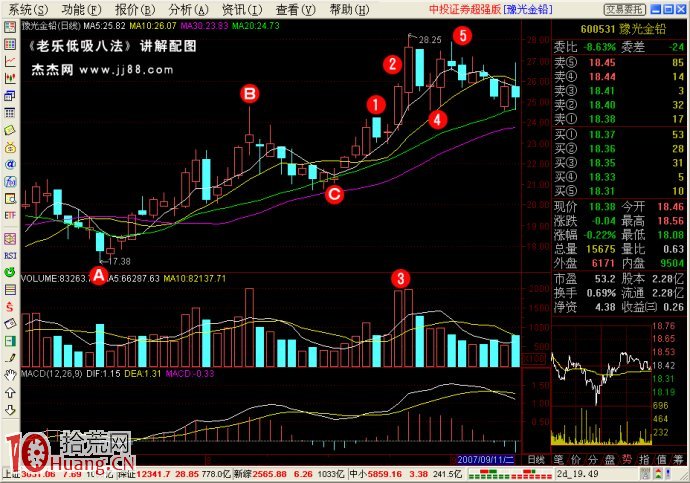Open the colored grid icon in left toolbar
This screenshot has width=690, height=483.
coord(10,44)
